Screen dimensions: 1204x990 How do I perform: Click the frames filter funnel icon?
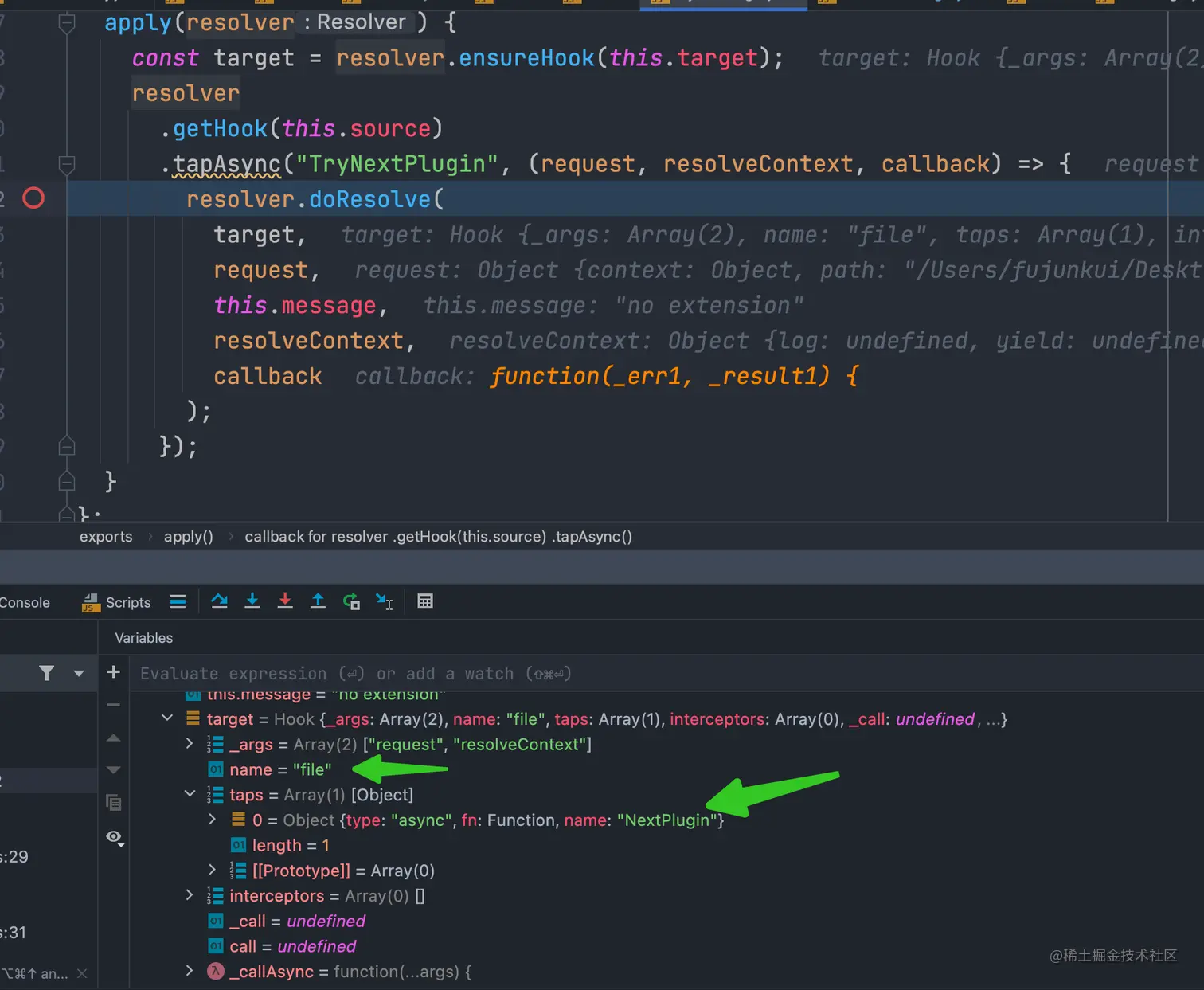[47, 673]
